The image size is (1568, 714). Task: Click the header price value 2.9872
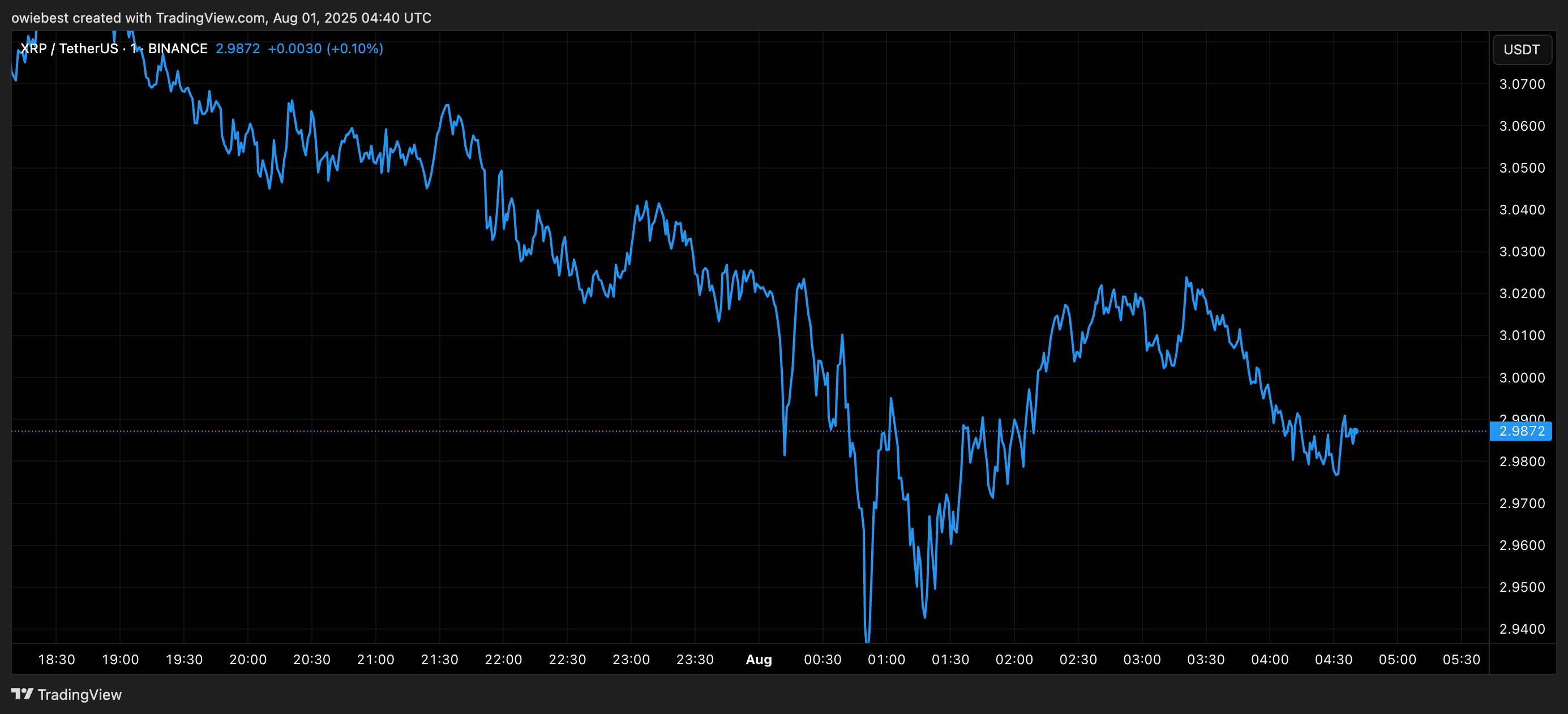237,49
